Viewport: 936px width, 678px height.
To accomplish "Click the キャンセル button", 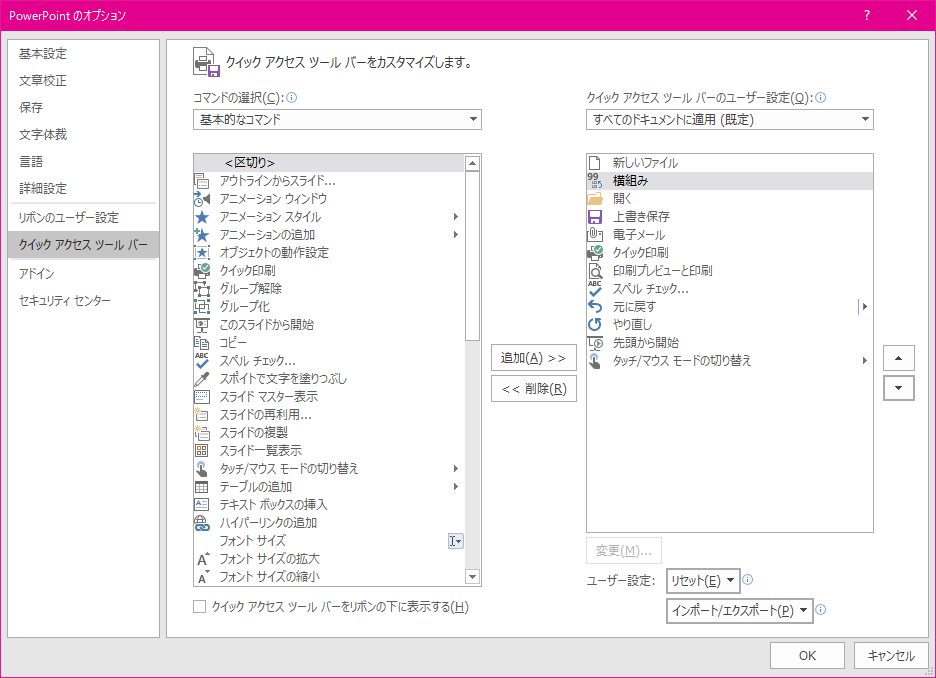I will [x=891, y=655].
